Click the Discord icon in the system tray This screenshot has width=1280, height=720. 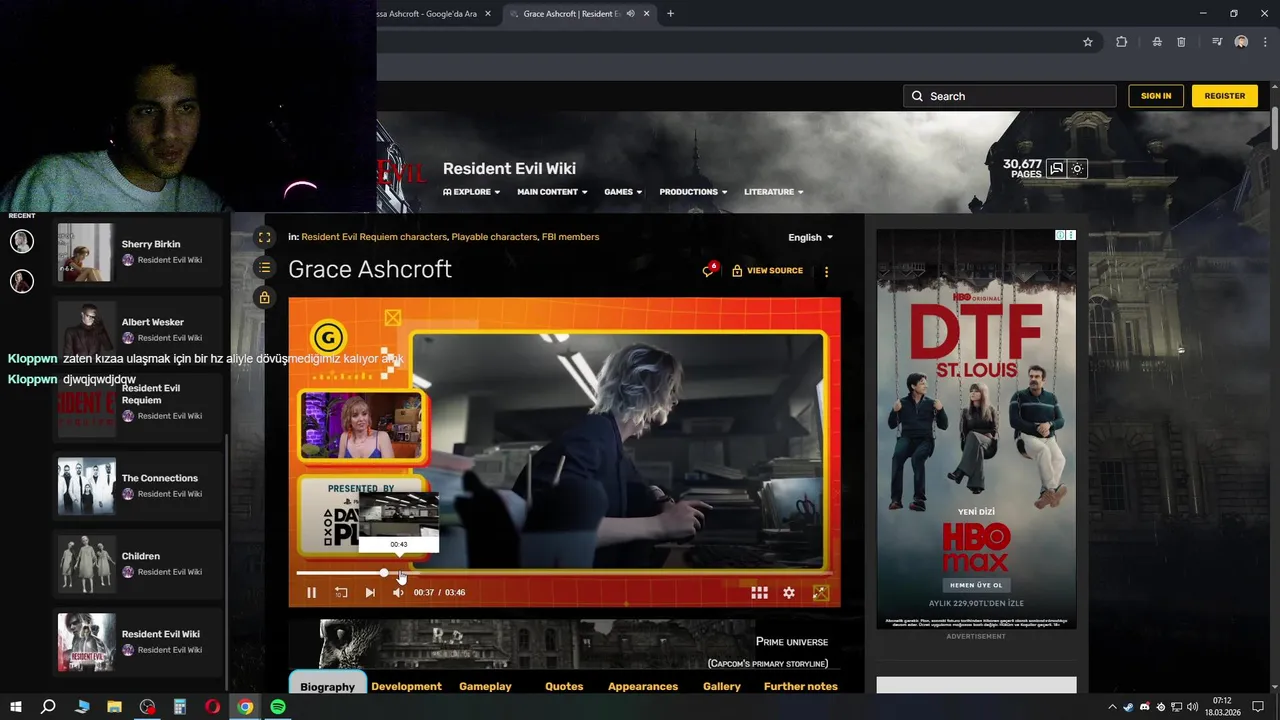(x=1144, y=707)
